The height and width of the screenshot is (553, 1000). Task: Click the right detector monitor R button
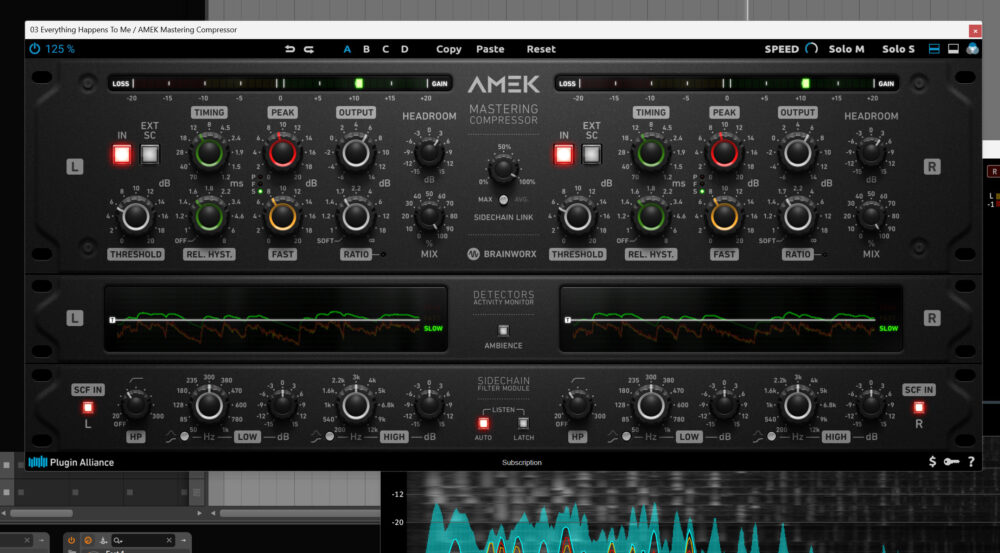tap(931, 318)
